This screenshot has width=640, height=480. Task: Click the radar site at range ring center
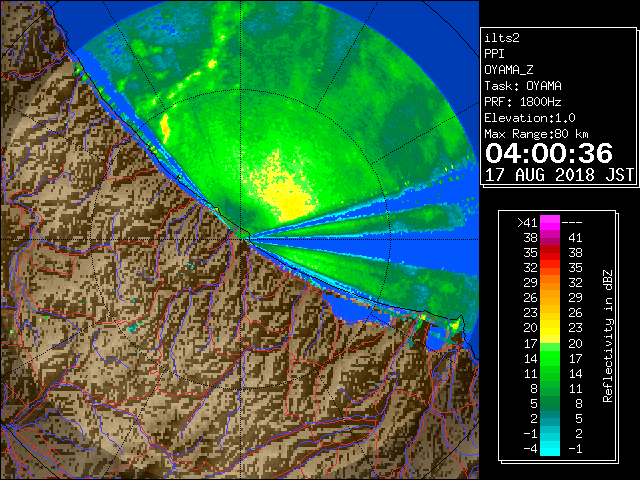point(242,239)
